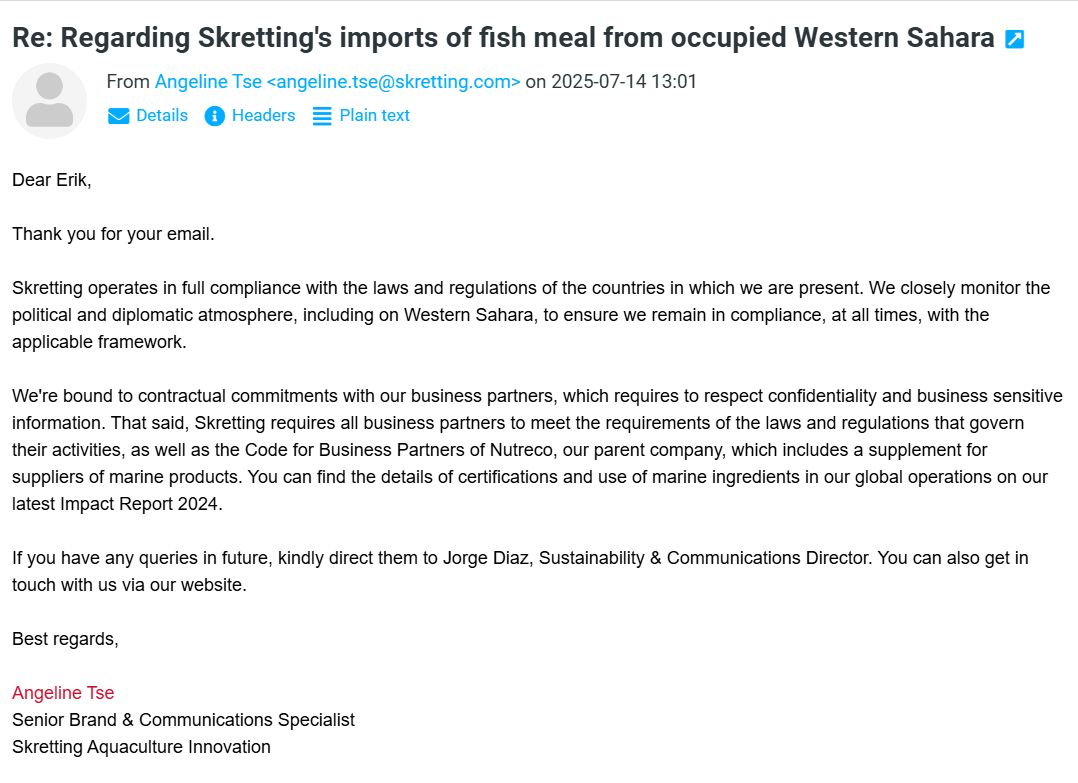The height and width of the screenshot is (783, 1078).
Task: Open the Details view link
Action: click(162, 116)
